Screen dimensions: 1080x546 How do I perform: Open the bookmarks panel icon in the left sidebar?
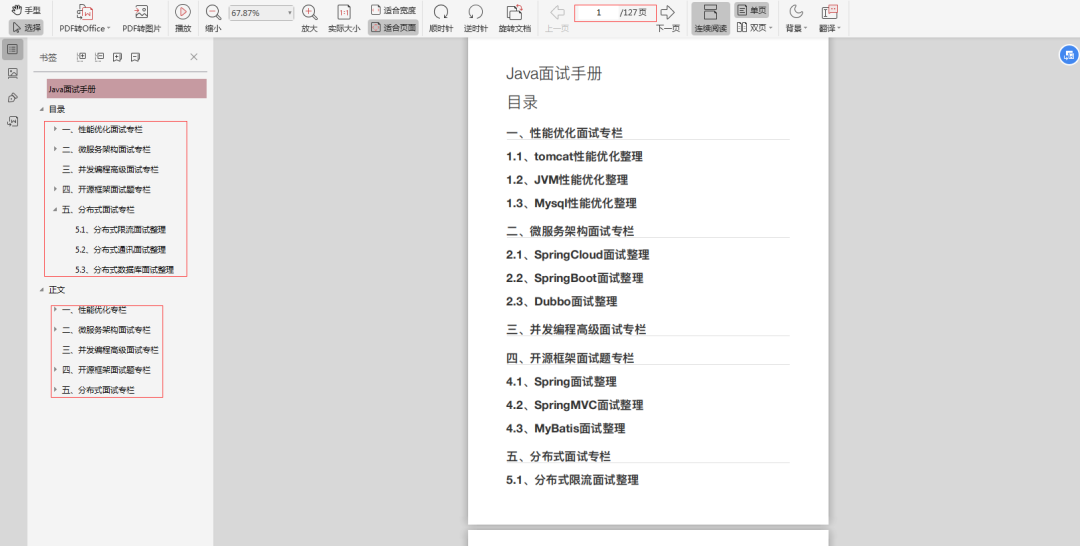(12, 49)
